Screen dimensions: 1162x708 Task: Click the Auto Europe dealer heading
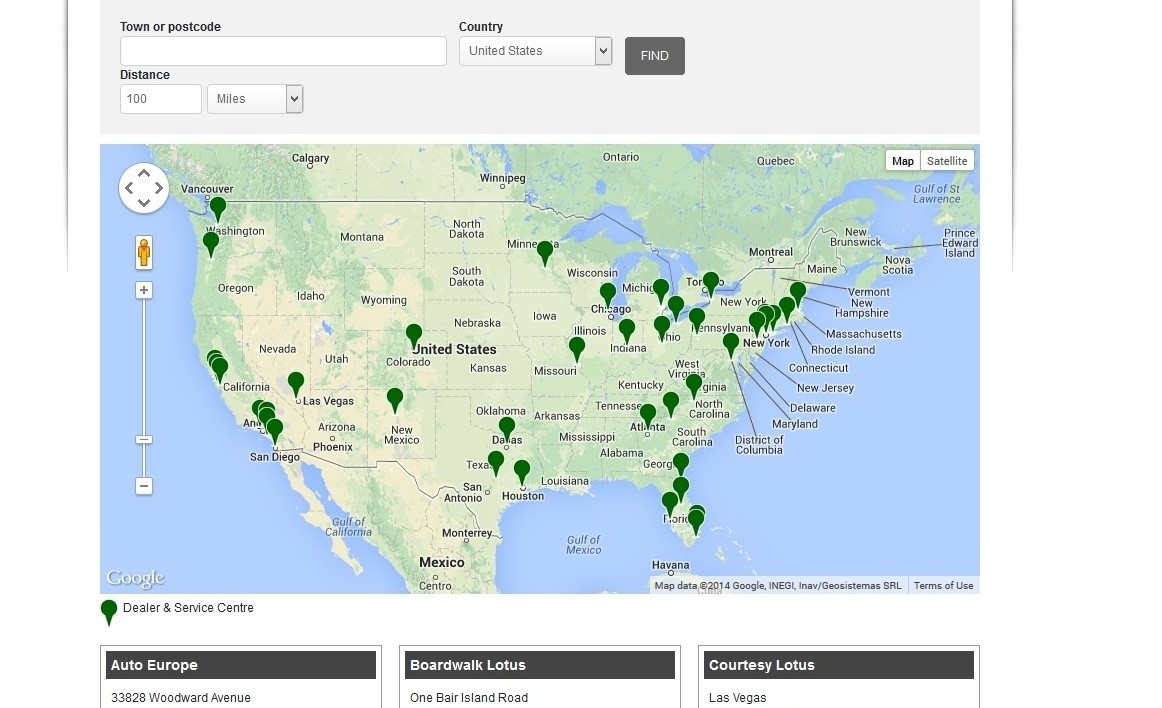pyautogui.click(x=241, y=665)
